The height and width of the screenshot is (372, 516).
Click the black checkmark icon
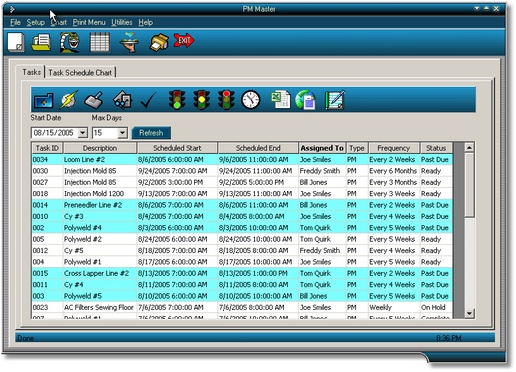click(x=148, y=100)
